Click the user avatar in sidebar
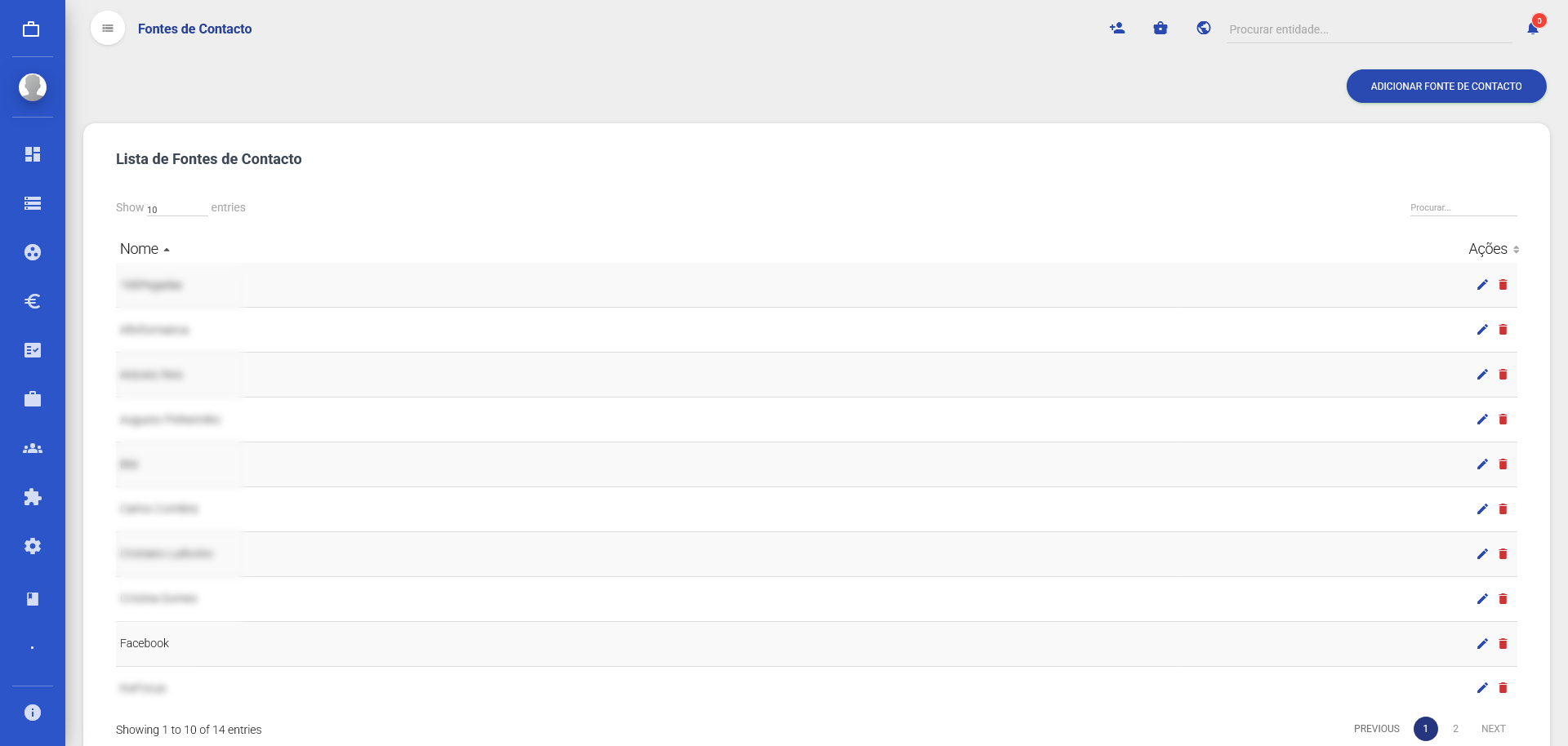 tap(33, 87)
